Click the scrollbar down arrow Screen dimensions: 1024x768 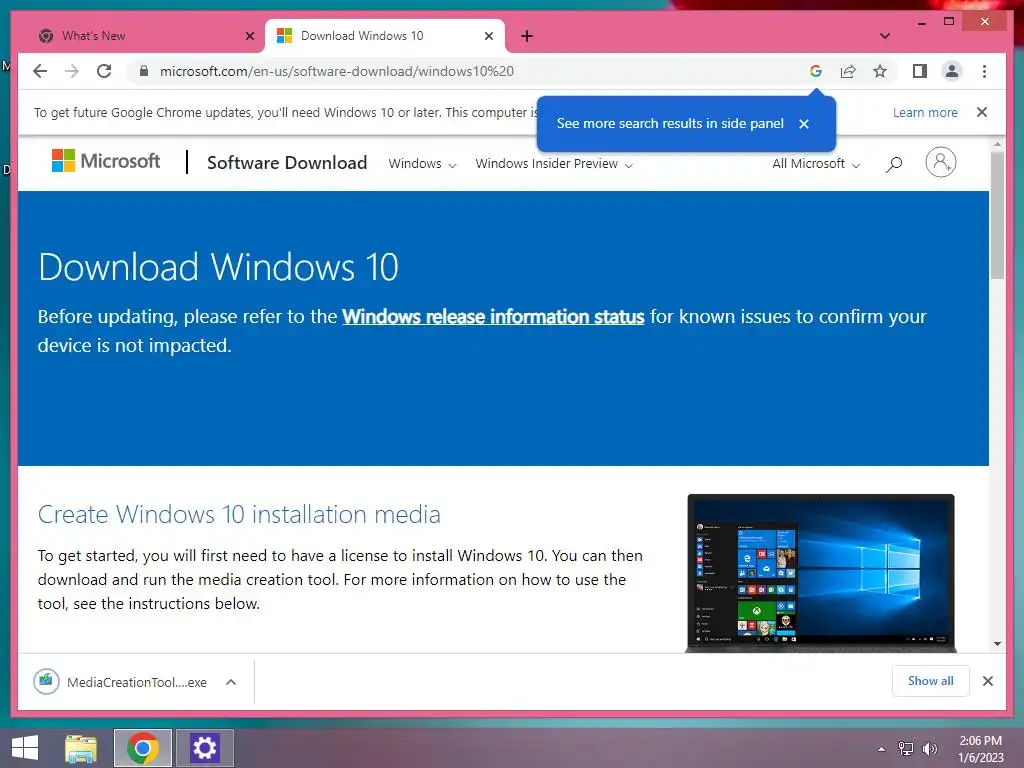coord(997,644)
